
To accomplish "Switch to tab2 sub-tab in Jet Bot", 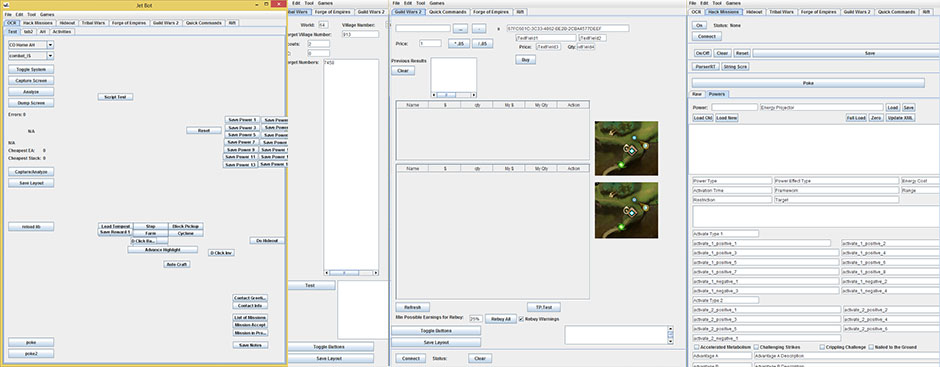I will [x=28, y=32].
